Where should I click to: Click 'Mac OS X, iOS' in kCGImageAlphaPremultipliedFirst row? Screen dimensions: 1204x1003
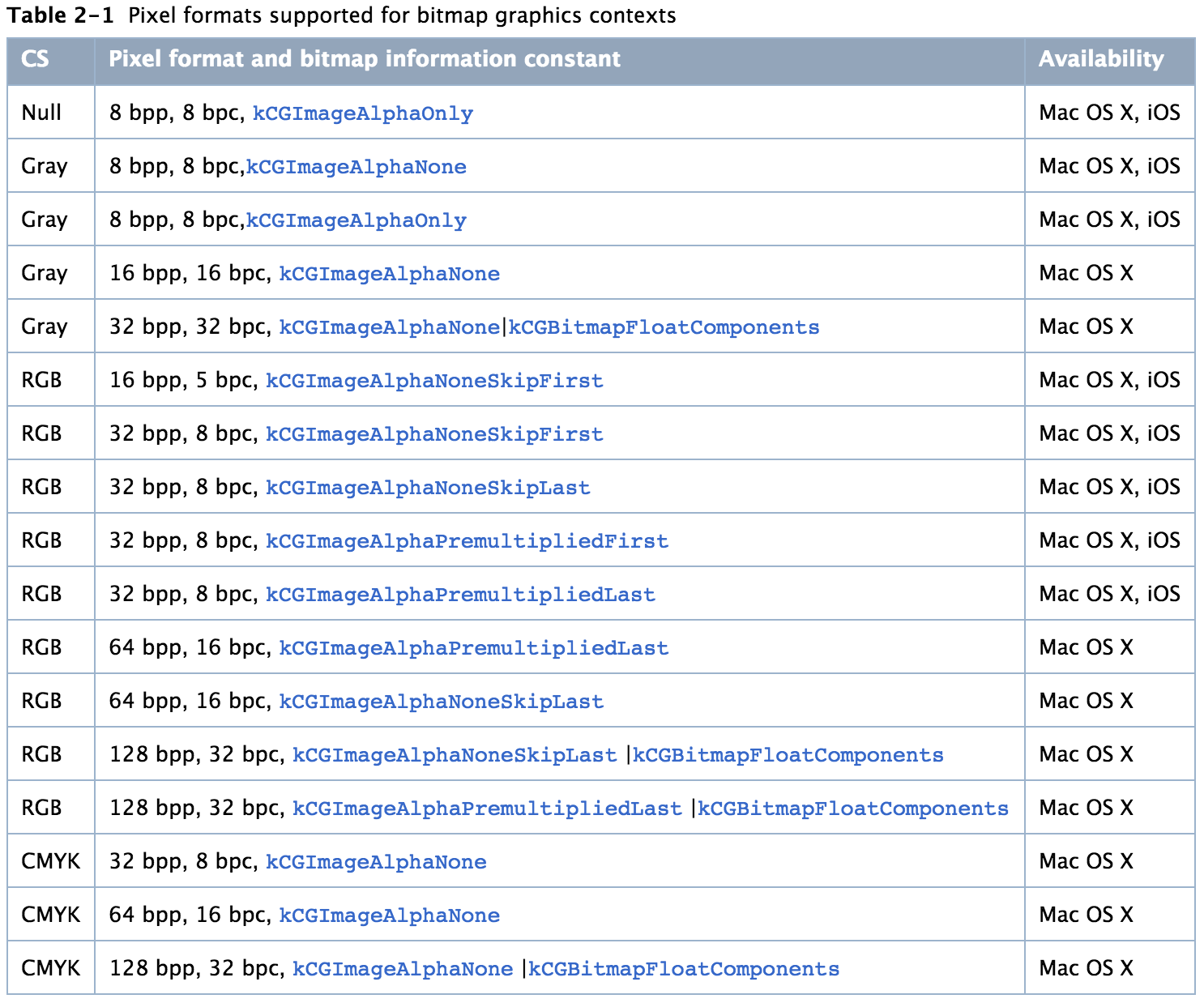coord(1109,540)
